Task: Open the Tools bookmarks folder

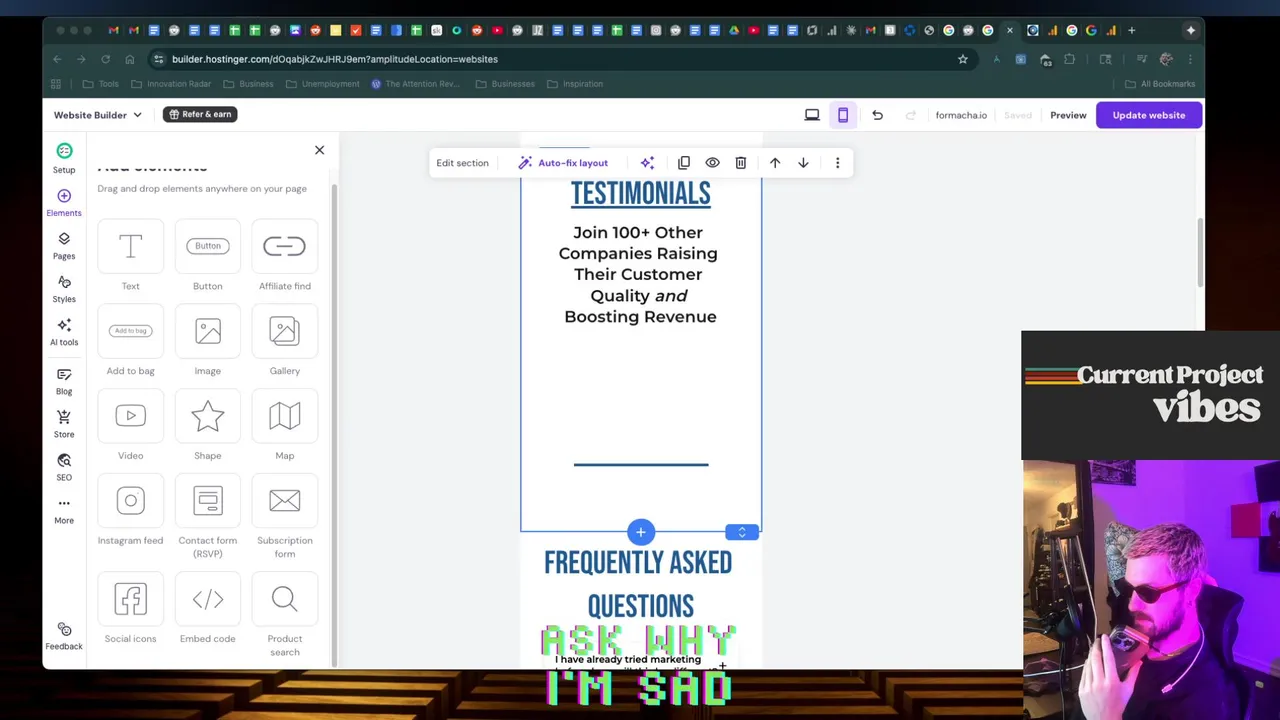Action: tap(101, 84)
